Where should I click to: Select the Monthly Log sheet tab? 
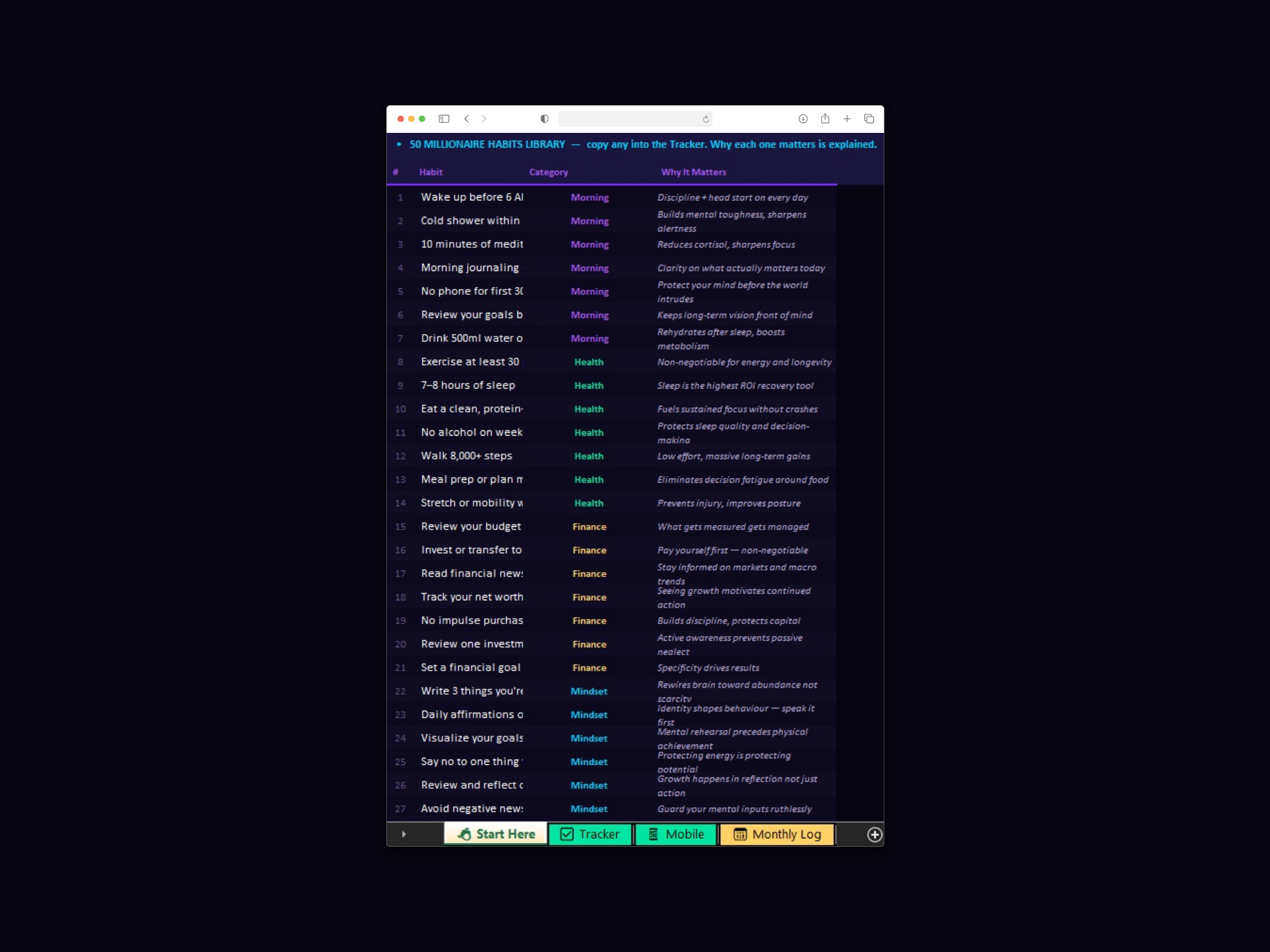[777, 834]
